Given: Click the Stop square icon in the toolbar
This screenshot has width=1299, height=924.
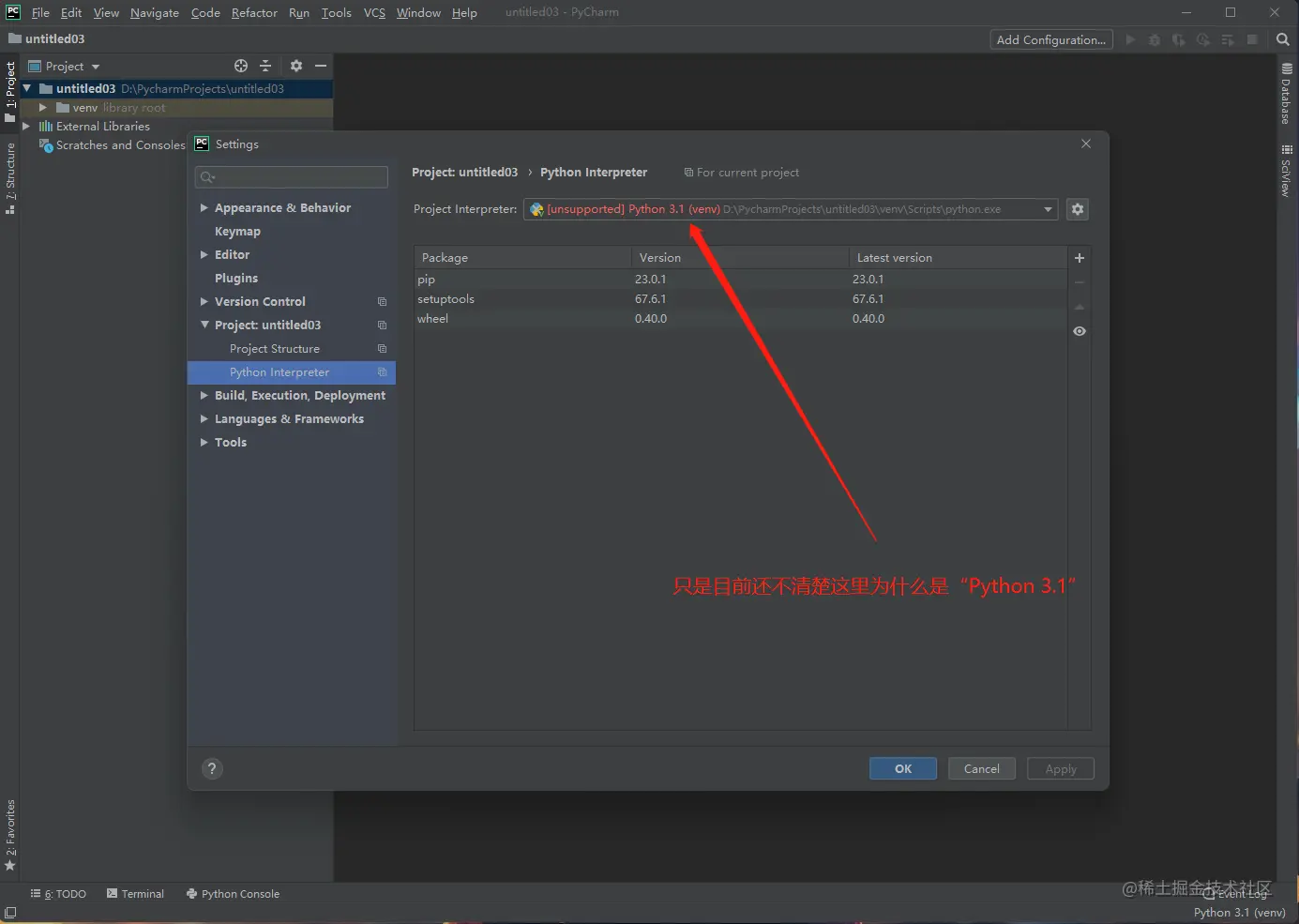Looking at the screenshot, I should pos(1252,39).
